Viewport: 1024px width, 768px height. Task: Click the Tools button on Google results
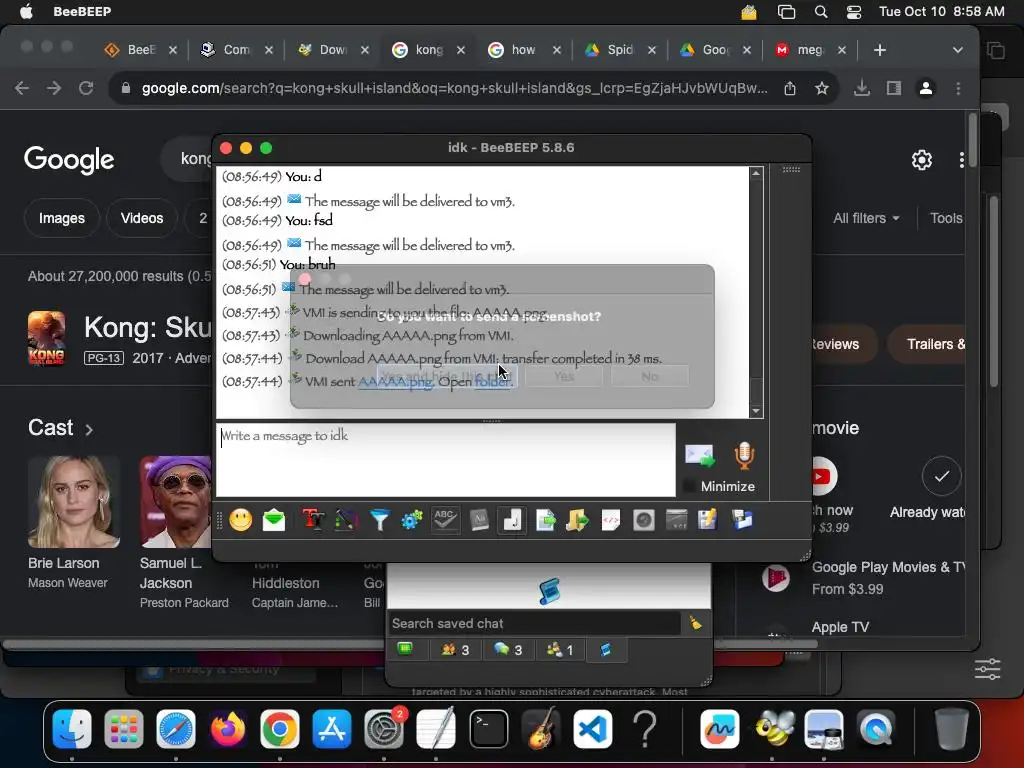(x=946, y=218)
